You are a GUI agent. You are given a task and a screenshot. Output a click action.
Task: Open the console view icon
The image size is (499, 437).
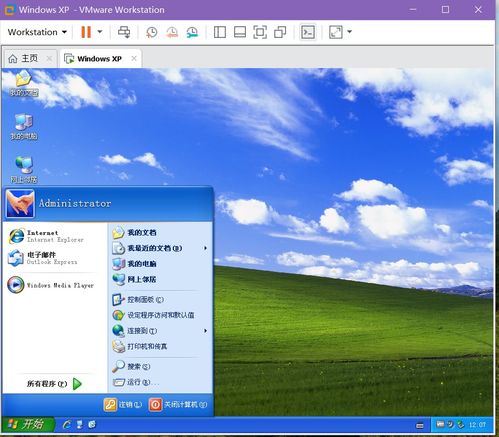pos(307,32)
